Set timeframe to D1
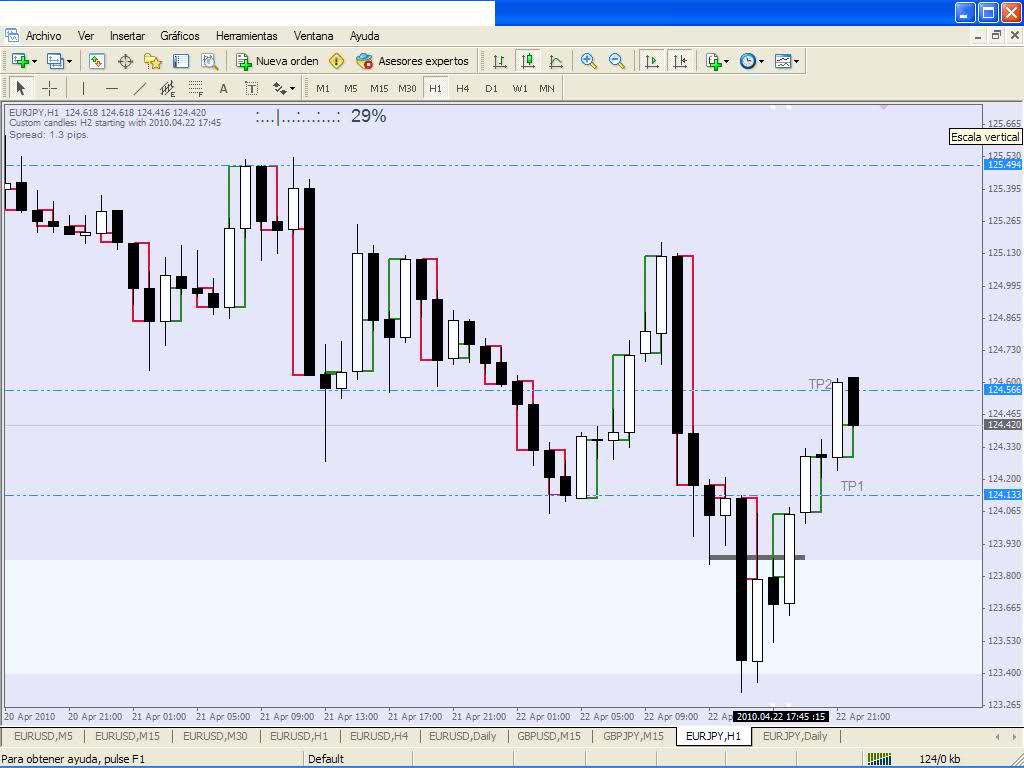The image size is (1024, 768). pyautogui.click(x=491, y=88)
